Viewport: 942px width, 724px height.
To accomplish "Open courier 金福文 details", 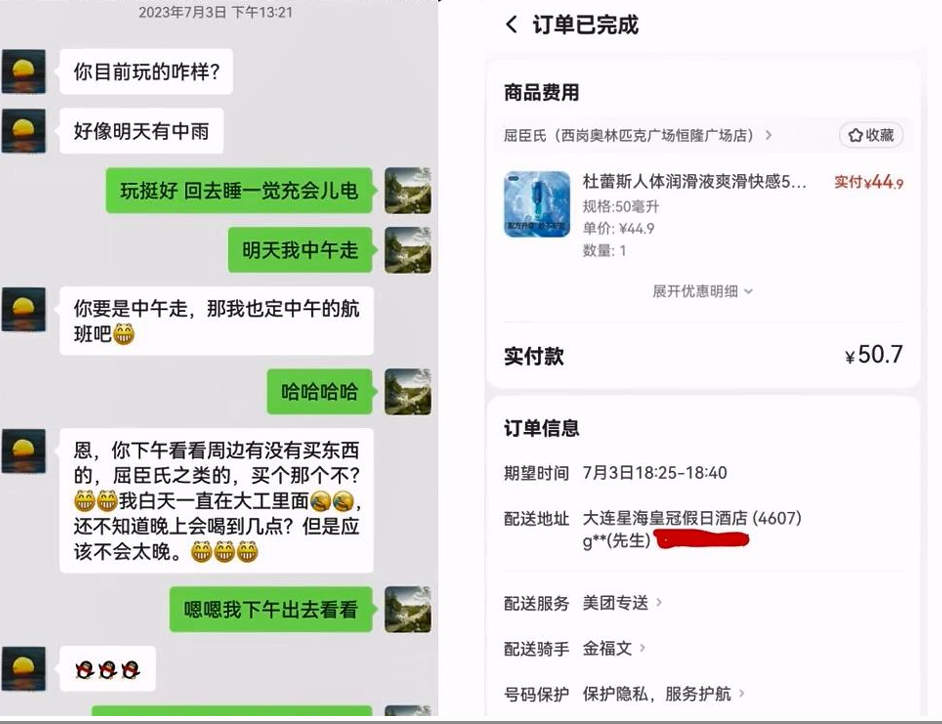I will (x=613, y=648).
